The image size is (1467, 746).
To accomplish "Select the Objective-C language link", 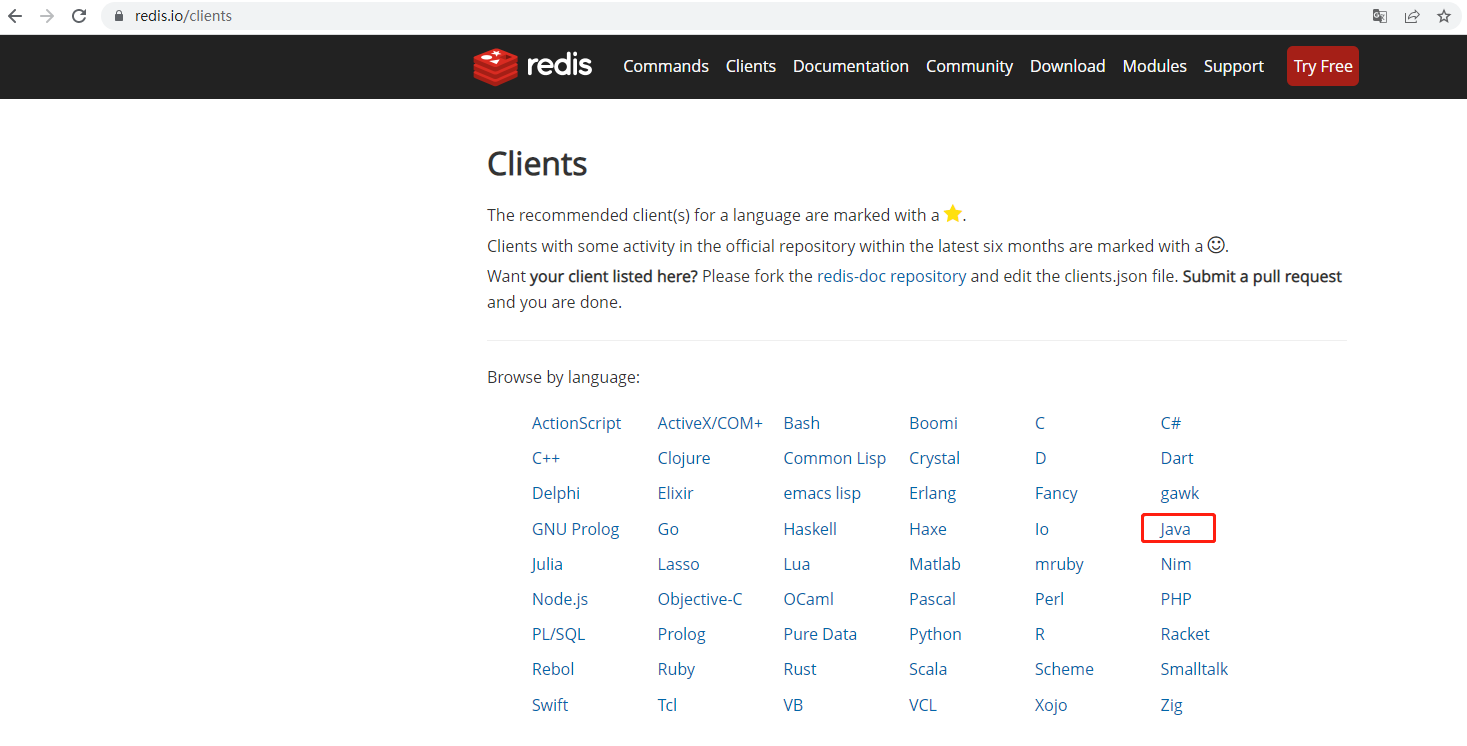I will click(x=700, y=599).
